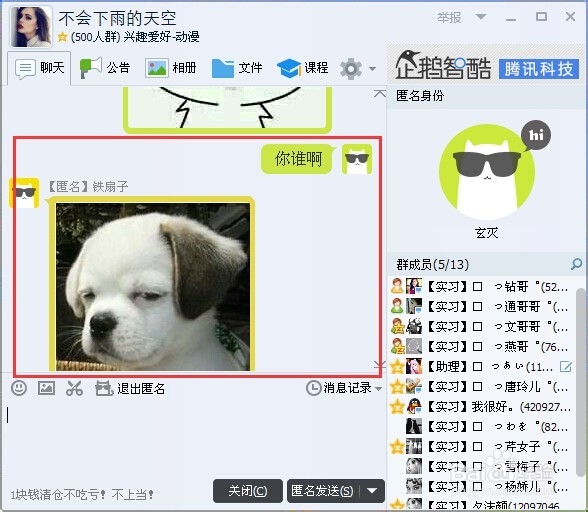588x512 pixels.
Task: Select member 我很好。 in the list
Action: [x=482, y=407]
